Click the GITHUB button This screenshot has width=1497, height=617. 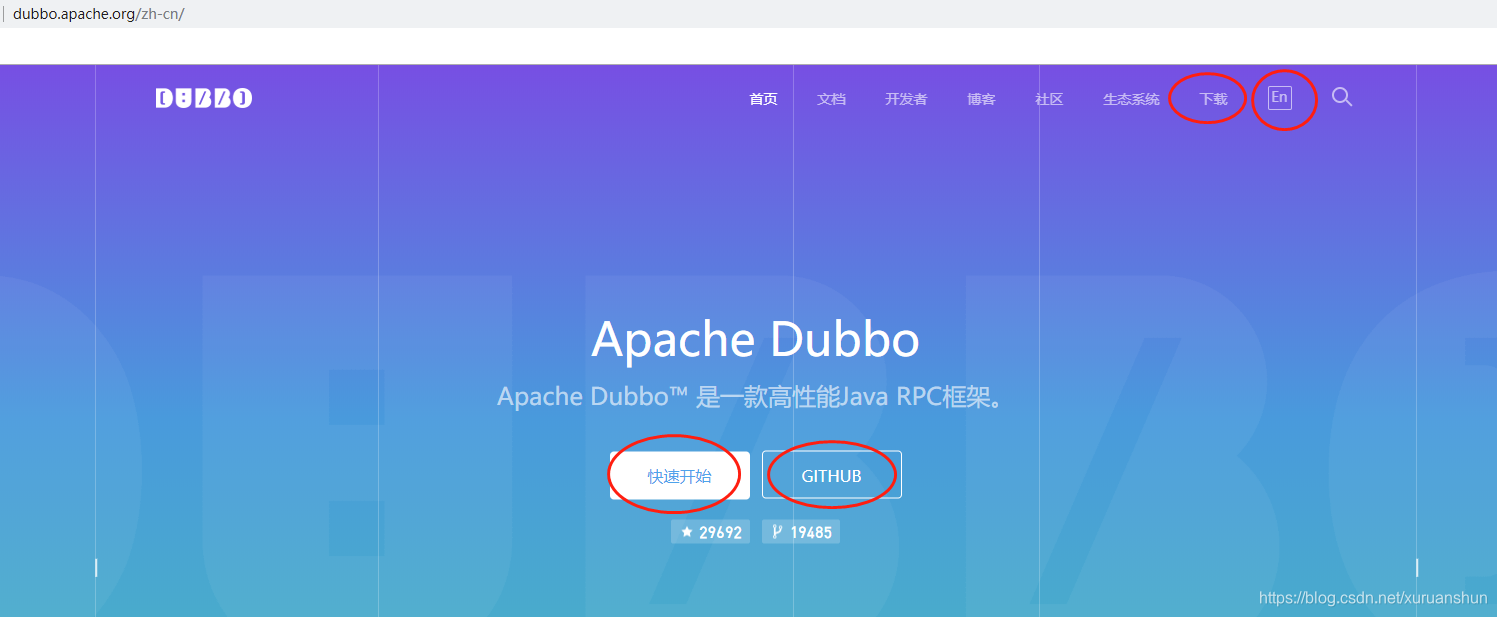pos(831,475)
